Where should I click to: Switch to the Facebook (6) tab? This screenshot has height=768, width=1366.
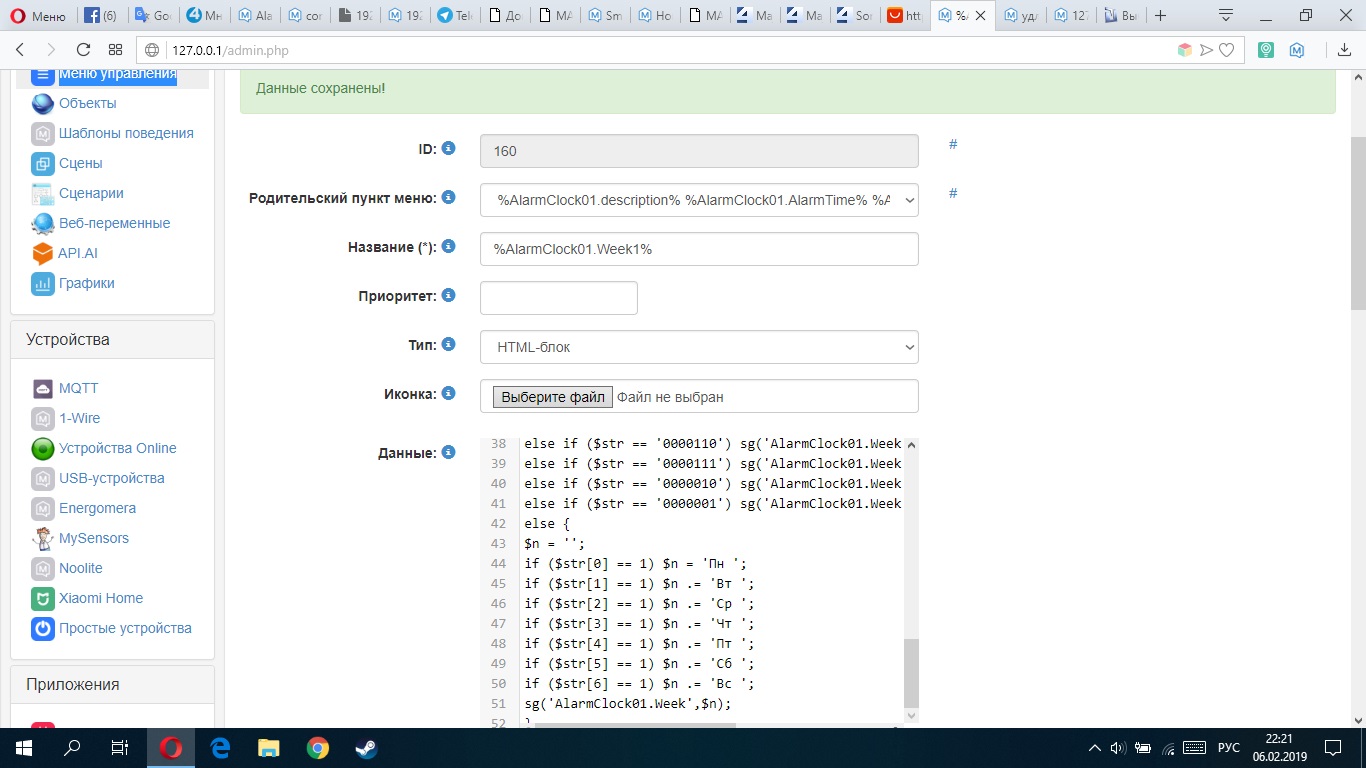[x=100, y=16]
